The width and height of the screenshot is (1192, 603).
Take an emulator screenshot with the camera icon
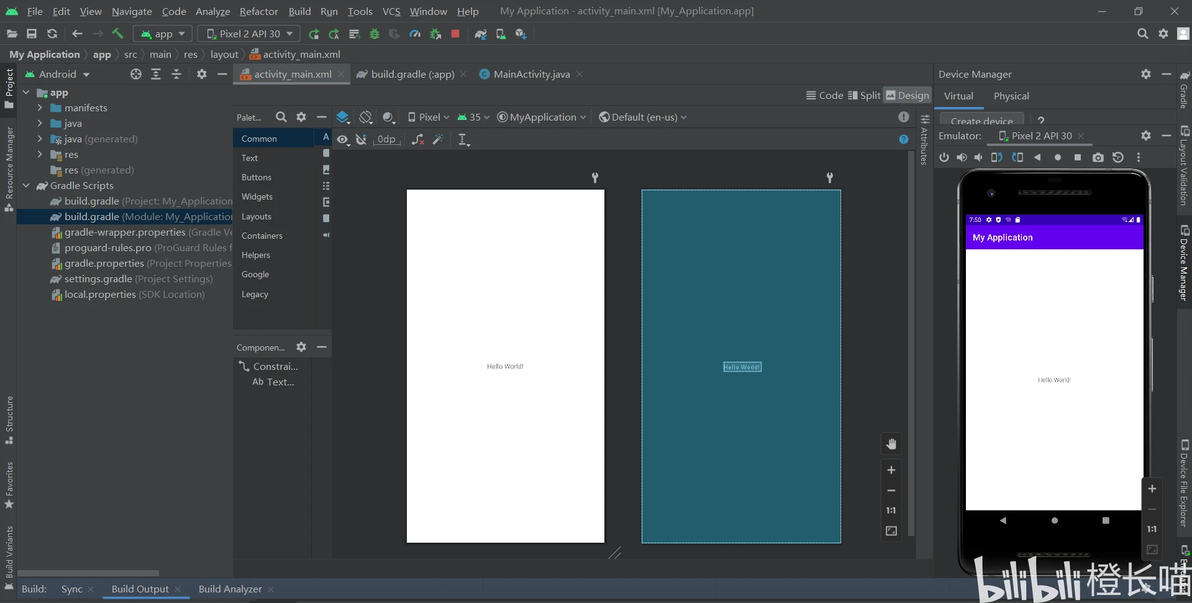(x=1098, y=157)
